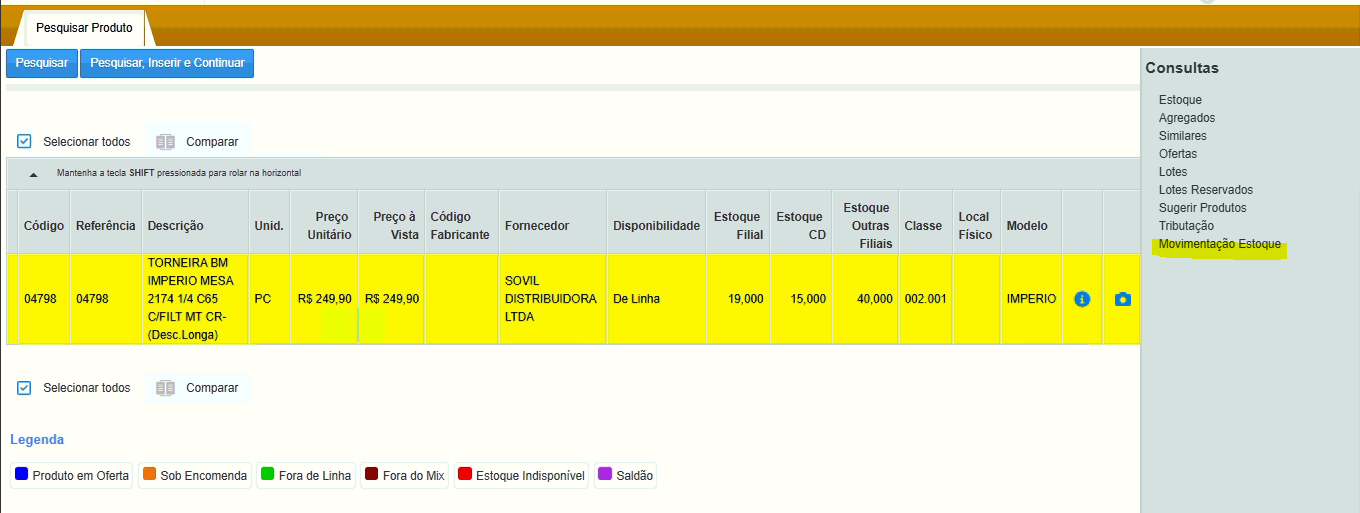Open the Sugerir Produtos link

pyautogui.click(x=1203, y=208)
